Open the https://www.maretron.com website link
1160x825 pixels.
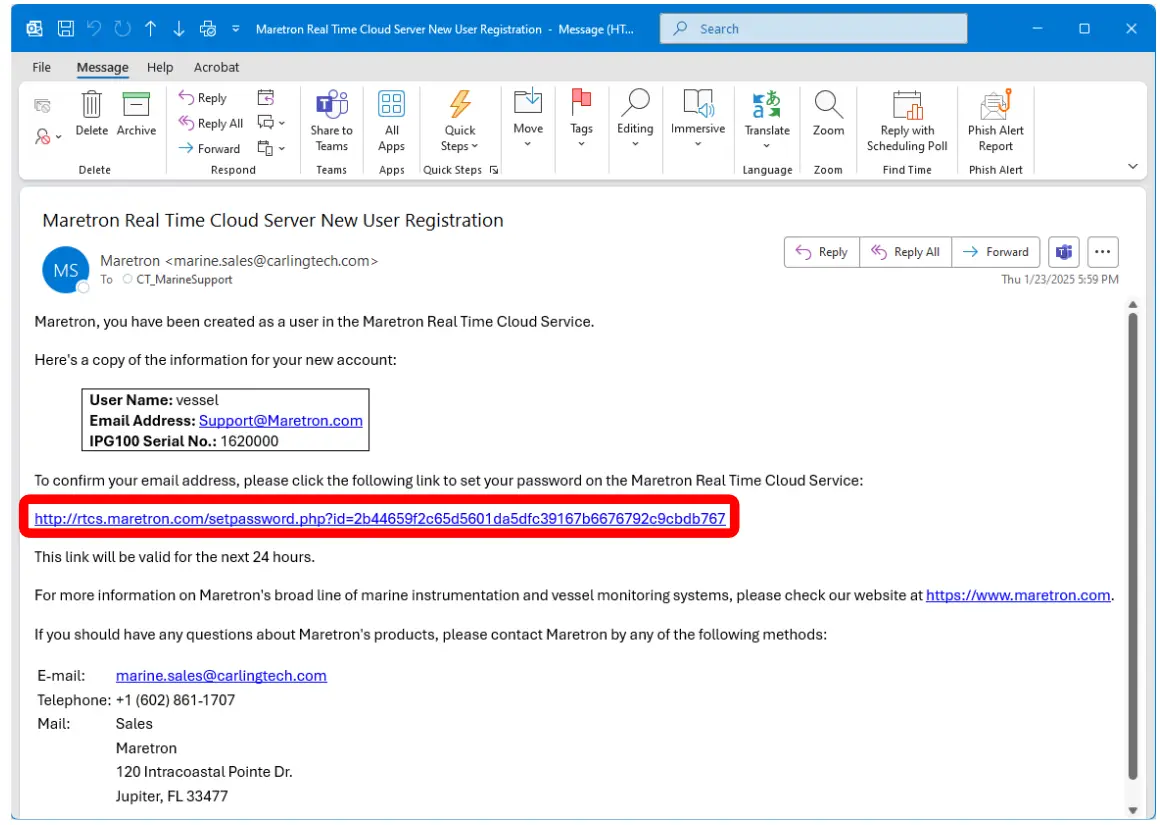[1018, 596]
